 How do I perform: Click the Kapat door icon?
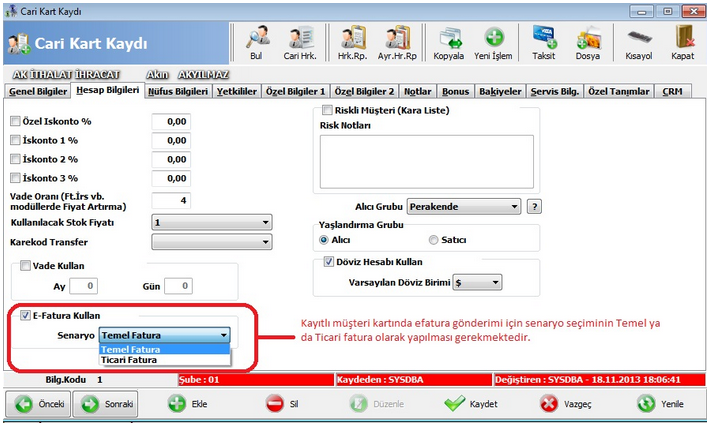[x=683, y=43]
